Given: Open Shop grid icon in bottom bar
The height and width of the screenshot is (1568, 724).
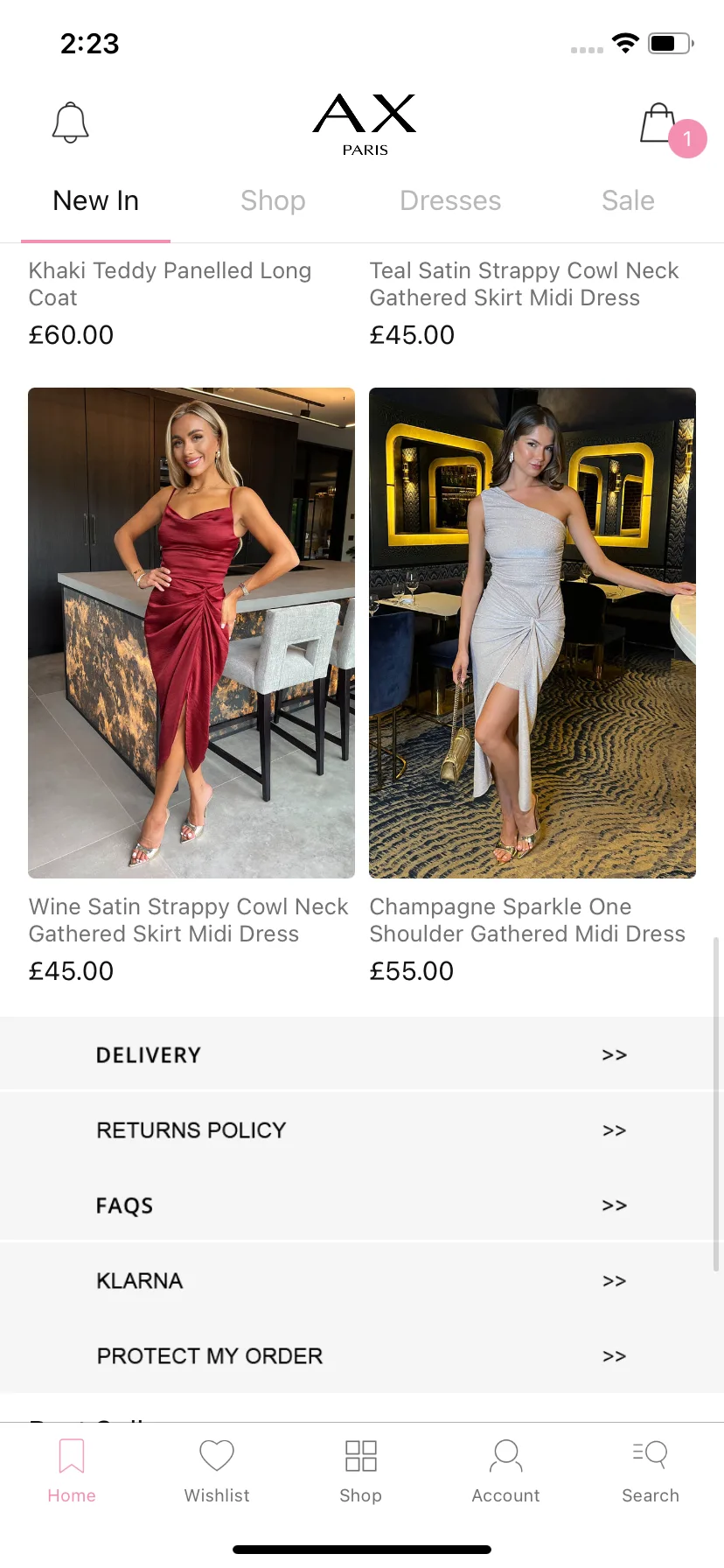Looking at the screenshot, I should point(361,1456).
